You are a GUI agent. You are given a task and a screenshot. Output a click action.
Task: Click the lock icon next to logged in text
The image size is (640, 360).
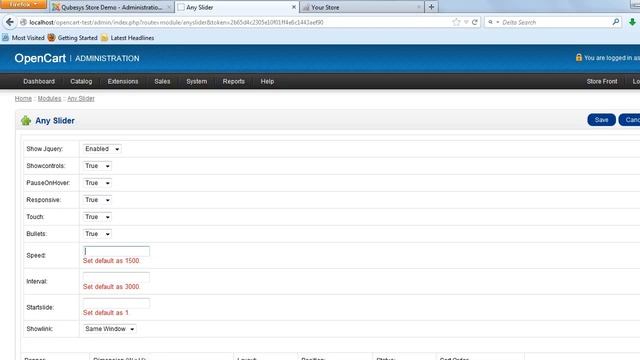(x=578, y=58)
